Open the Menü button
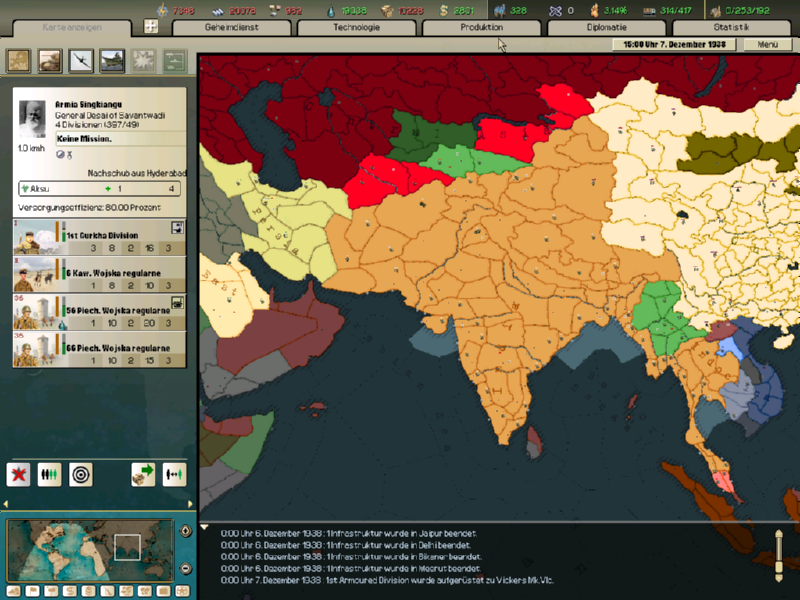Screen dimensions: 800x600 [x=768, y=44]
